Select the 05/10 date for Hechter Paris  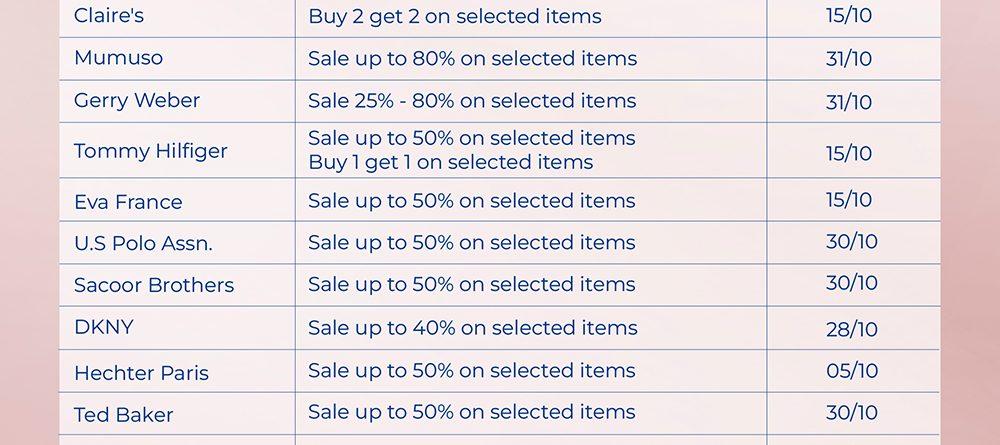(x=852, y=371)
